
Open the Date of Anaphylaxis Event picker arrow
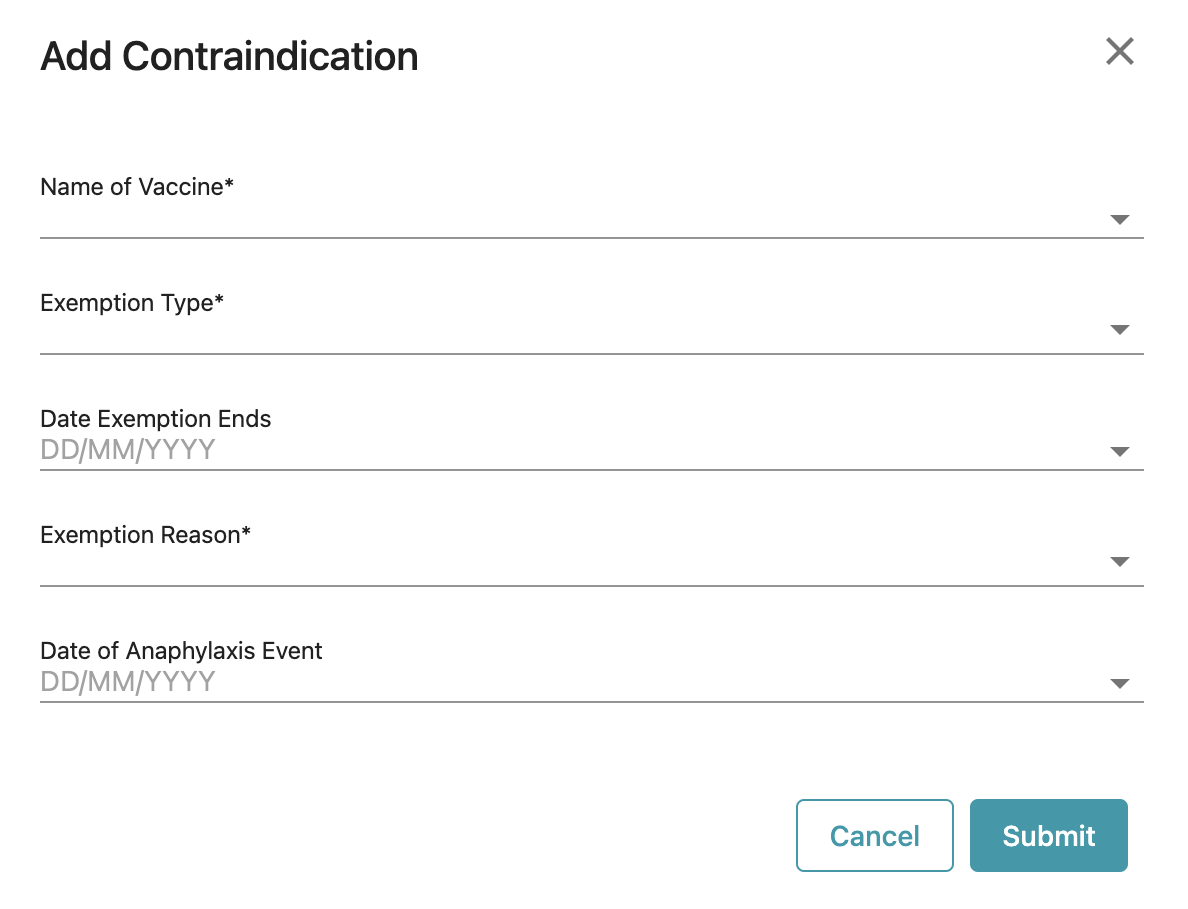click(x=1120, y=683)
